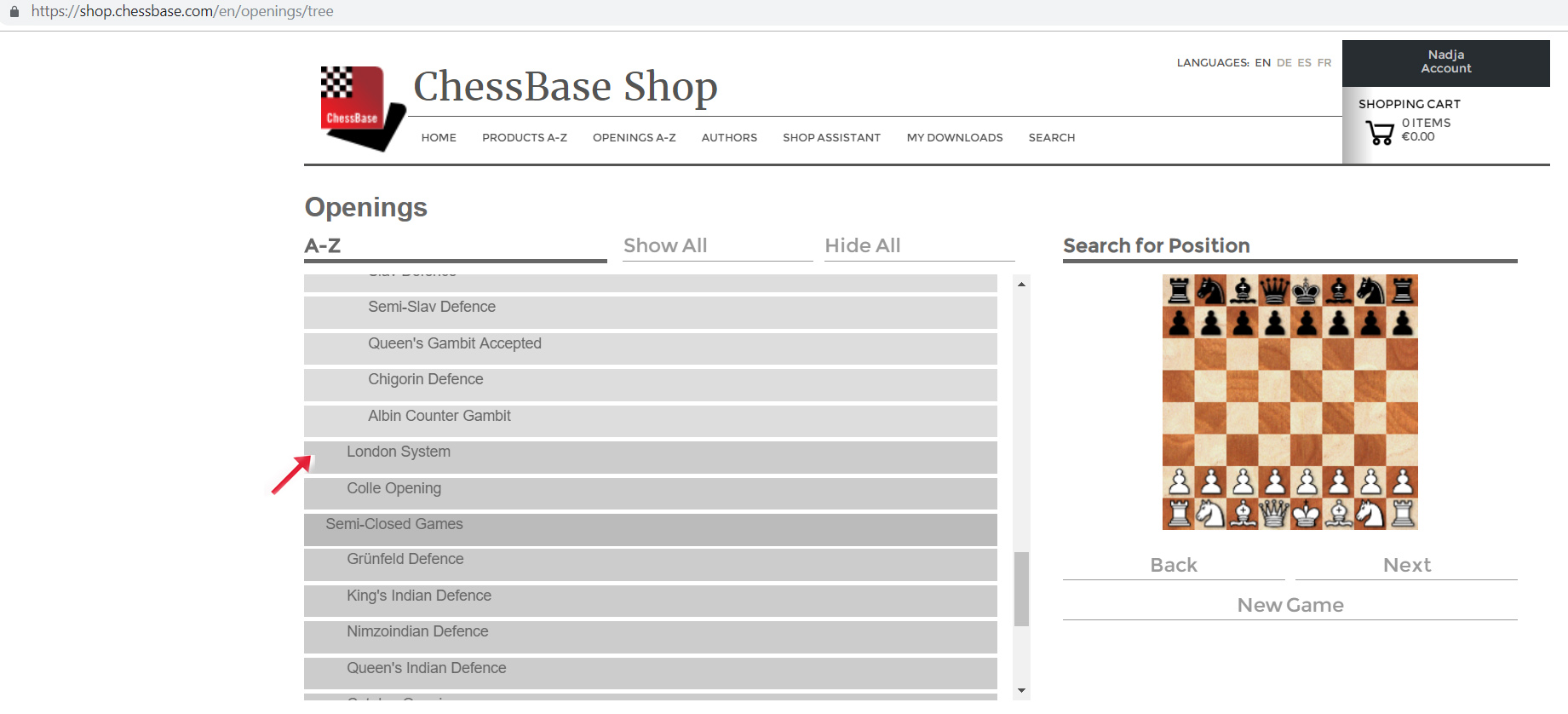Click the white bishop on f1
The width and height of the screenshot is (1568, 714).
tap(1338, 514)
